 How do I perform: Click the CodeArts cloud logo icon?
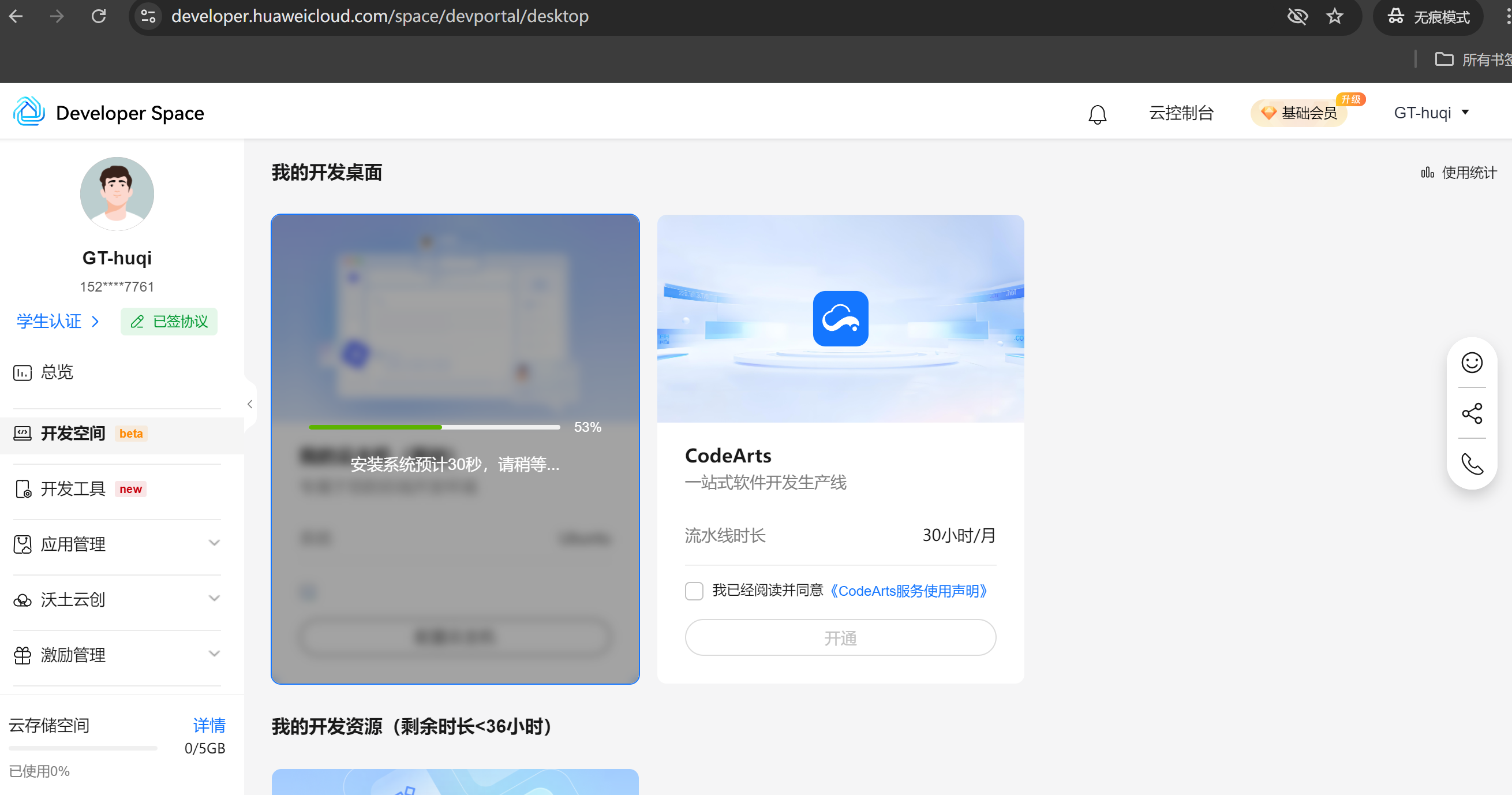point(840,318)
